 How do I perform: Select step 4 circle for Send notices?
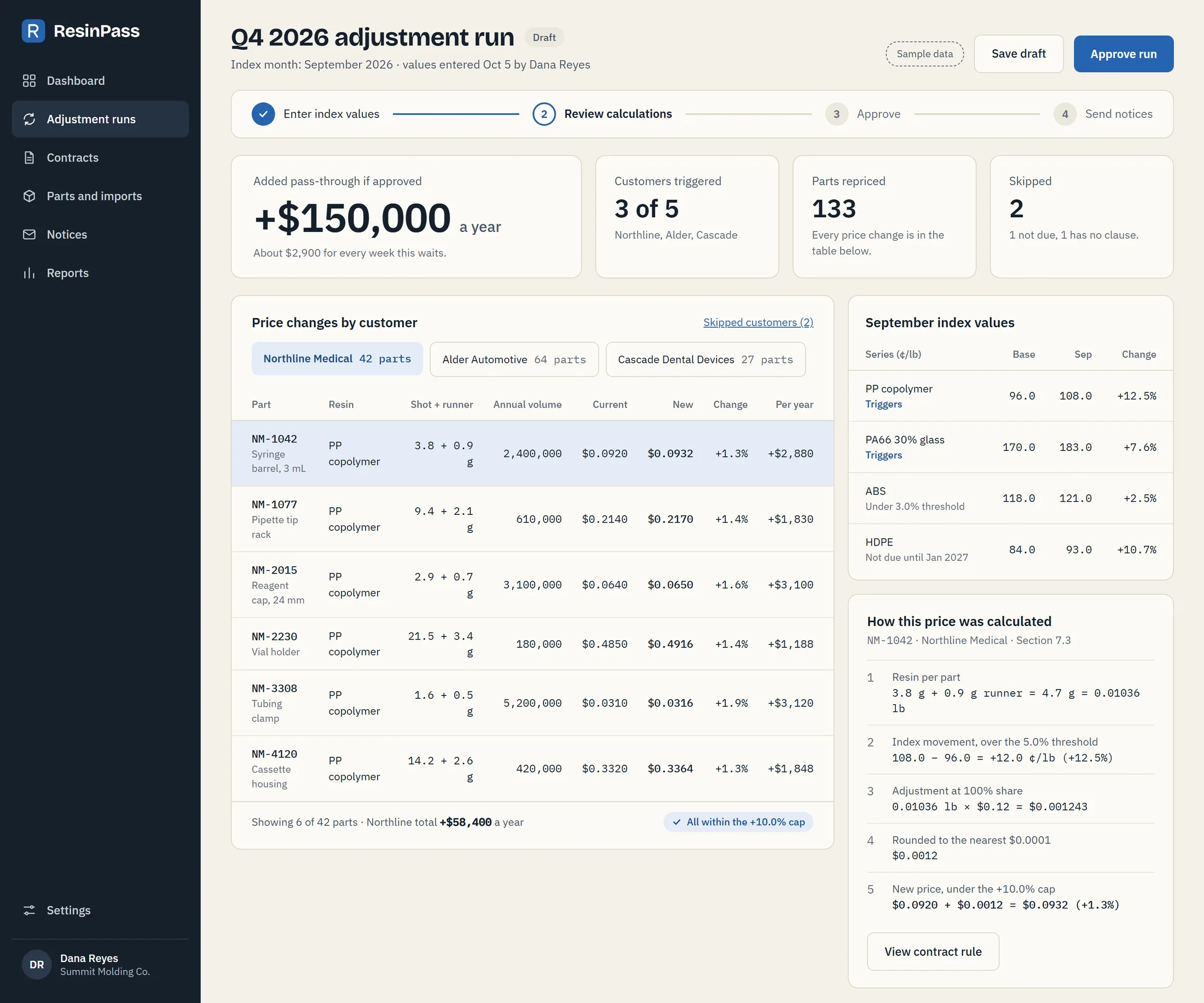pyautogui.click(x=1064, y=114)
